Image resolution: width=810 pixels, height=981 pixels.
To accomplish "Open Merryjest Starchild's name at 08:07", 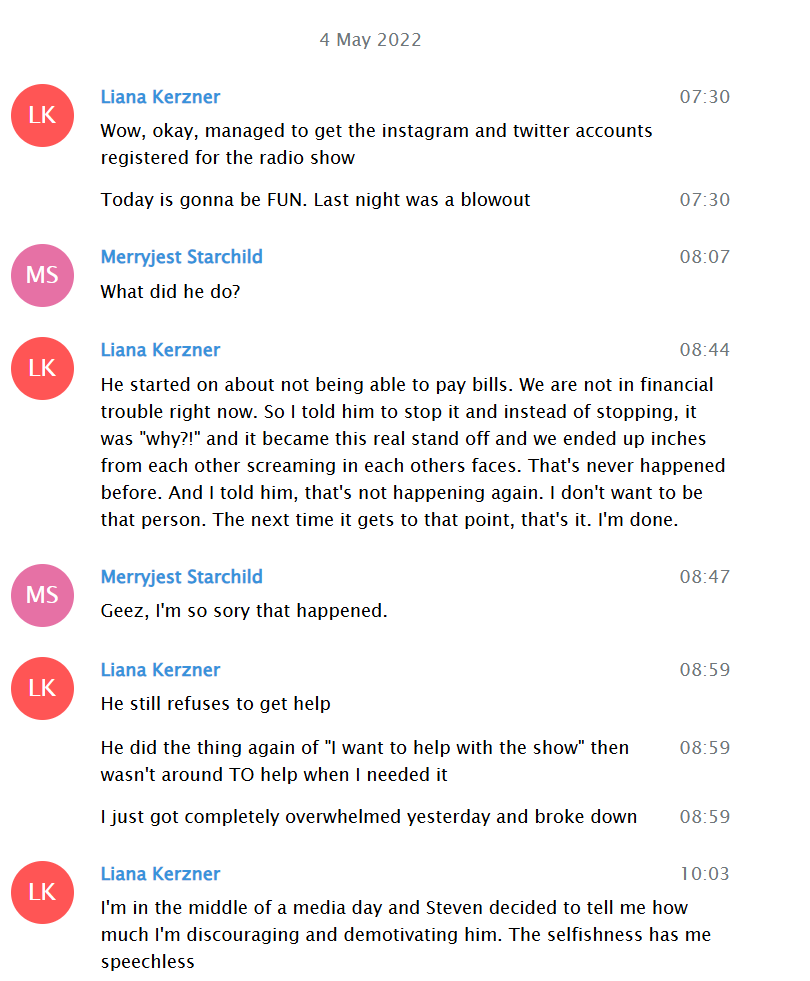I will (181, 257).
